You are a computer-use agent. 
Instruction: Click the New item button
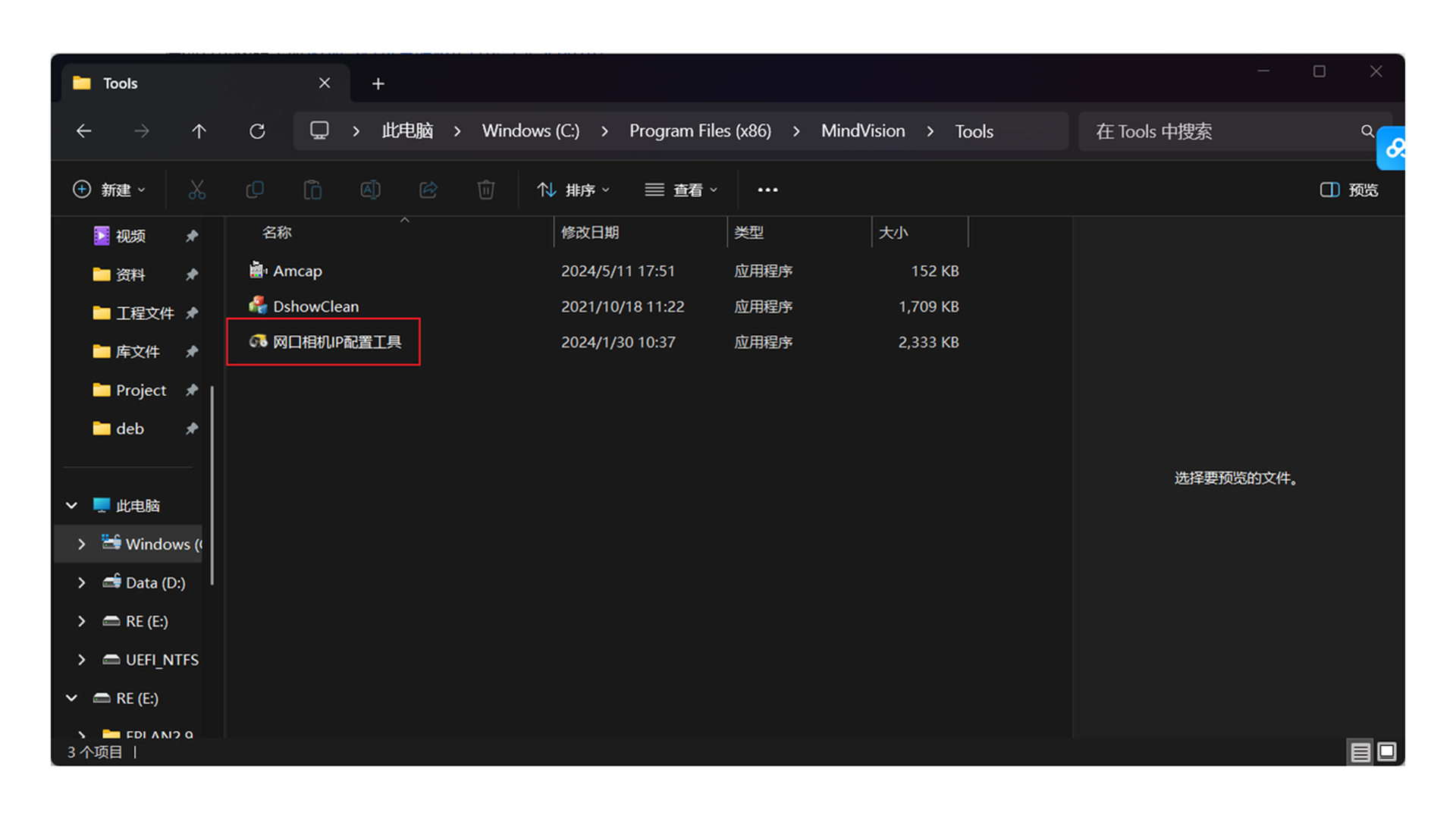coord(109,190)
